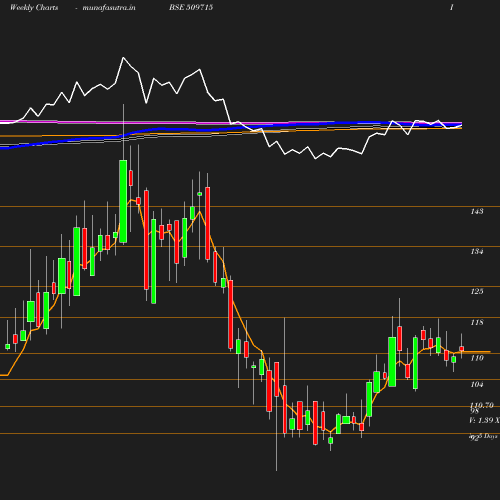
Task: Click the '110.70' last price text
Action: [482, 405]
